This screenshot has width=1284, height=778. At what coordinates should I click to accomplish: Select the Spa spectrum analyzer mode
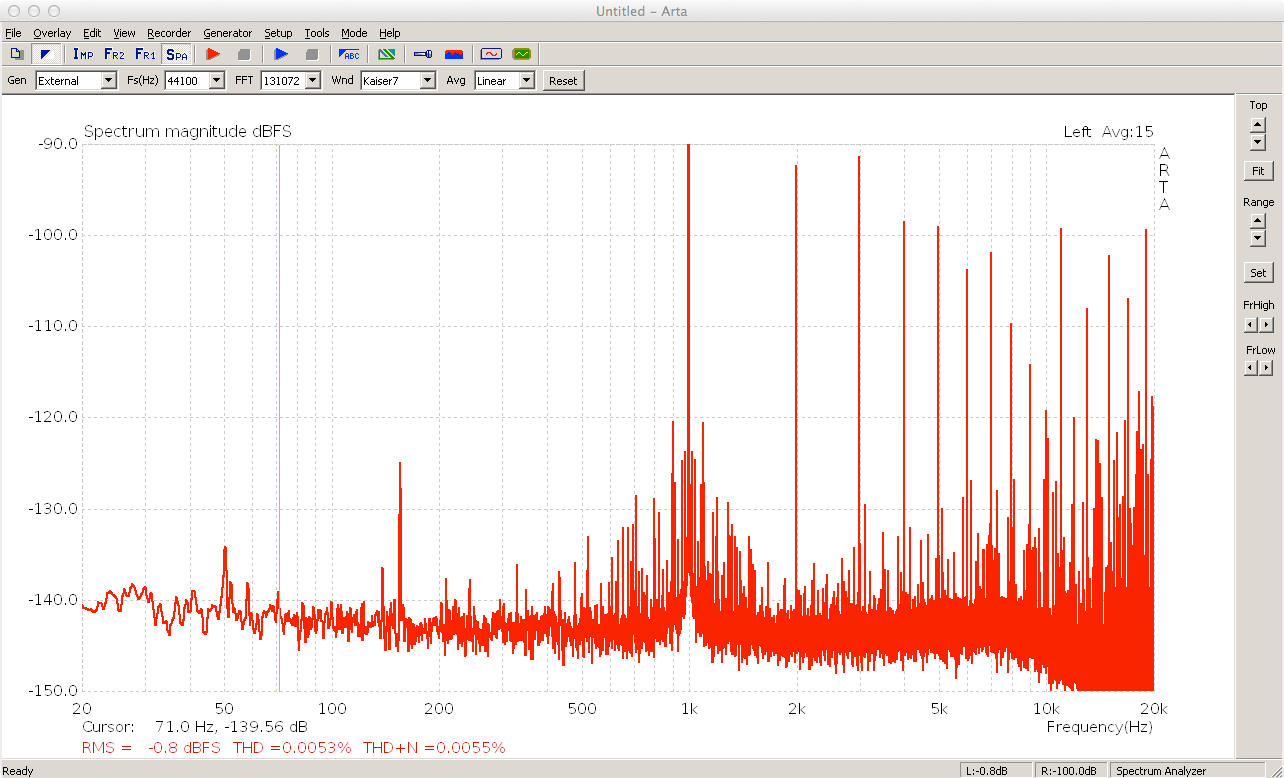pos(176,54)
